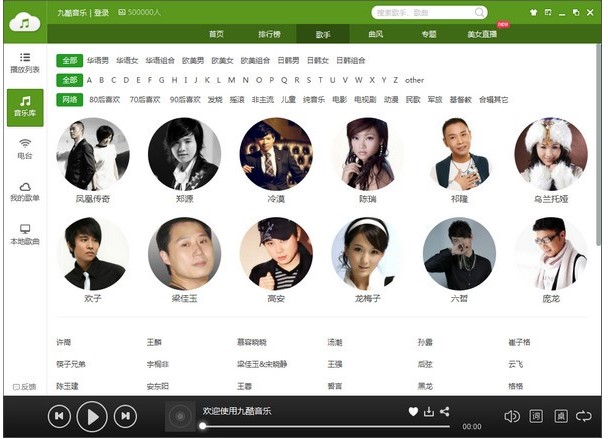This screenshot has width=608, height=439.
Task: Filter artists by letter Z
Action: click(396, 80)
